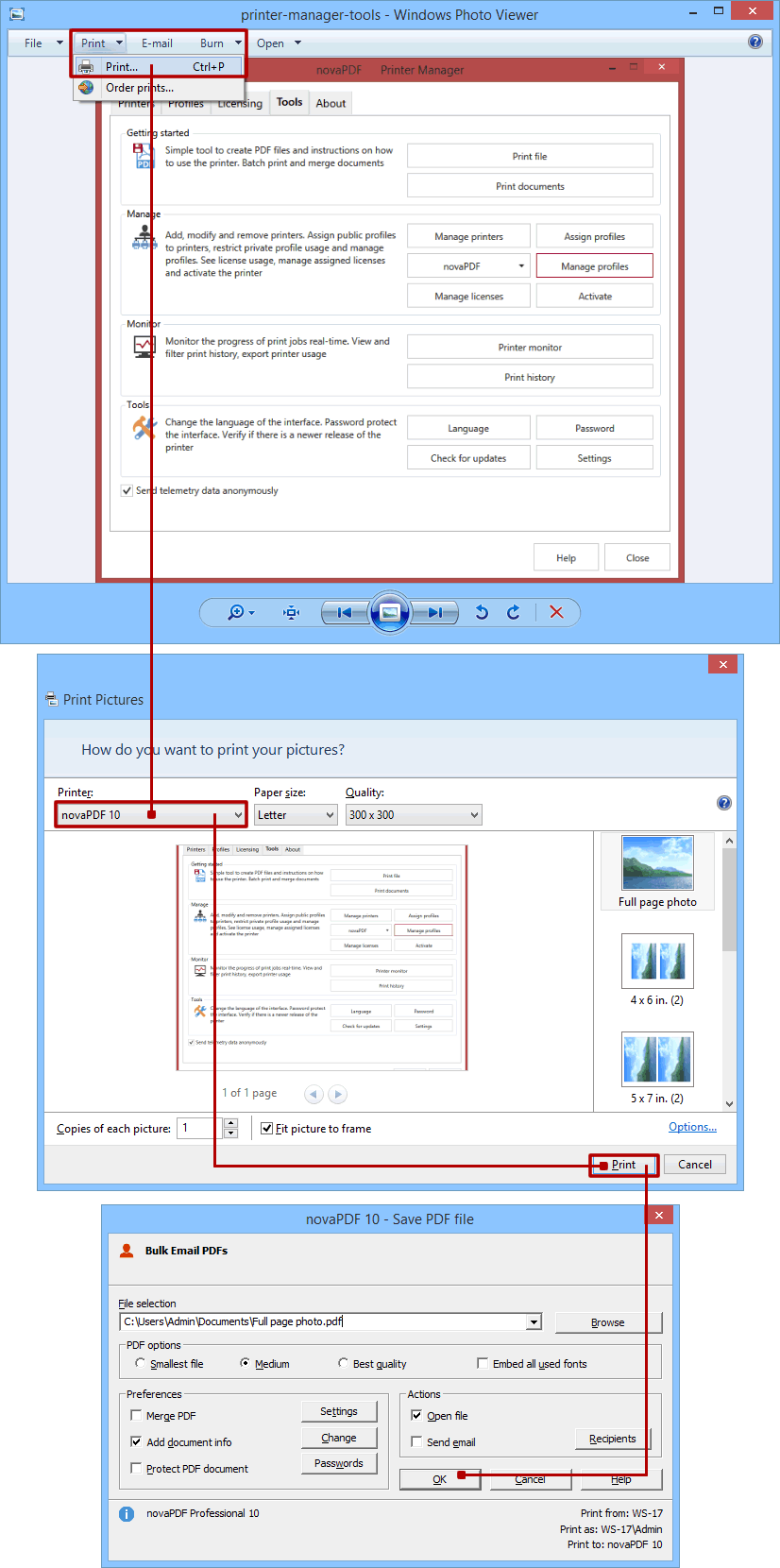780x1568 pixels.
Task: Toggle Send telemetry data anonymously checkbox
Action: [127, 491]
